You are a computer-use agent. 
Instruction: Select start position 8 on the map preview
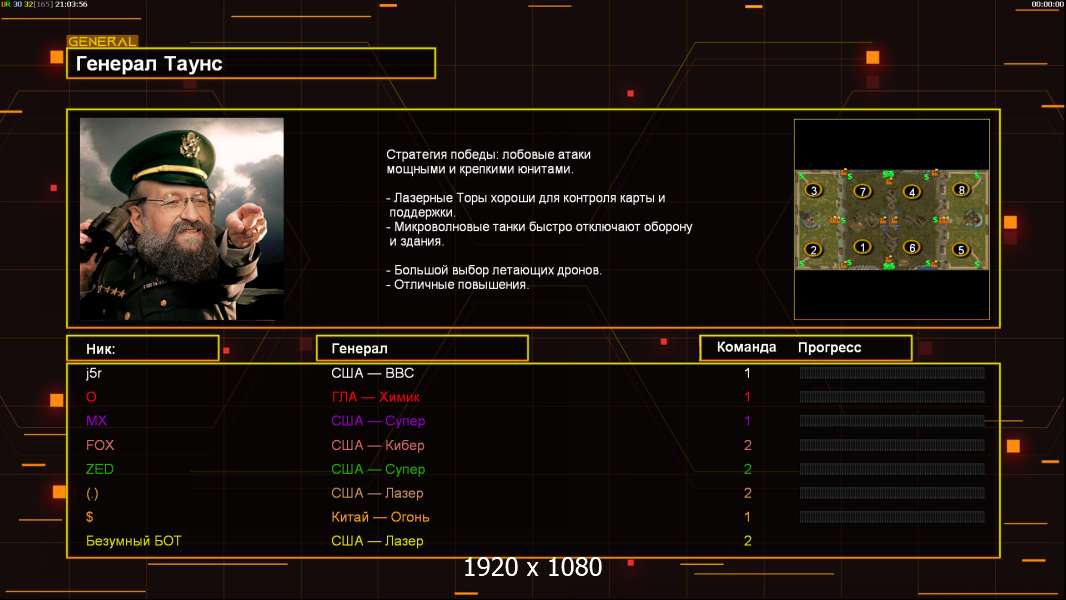tap(961, 190)
